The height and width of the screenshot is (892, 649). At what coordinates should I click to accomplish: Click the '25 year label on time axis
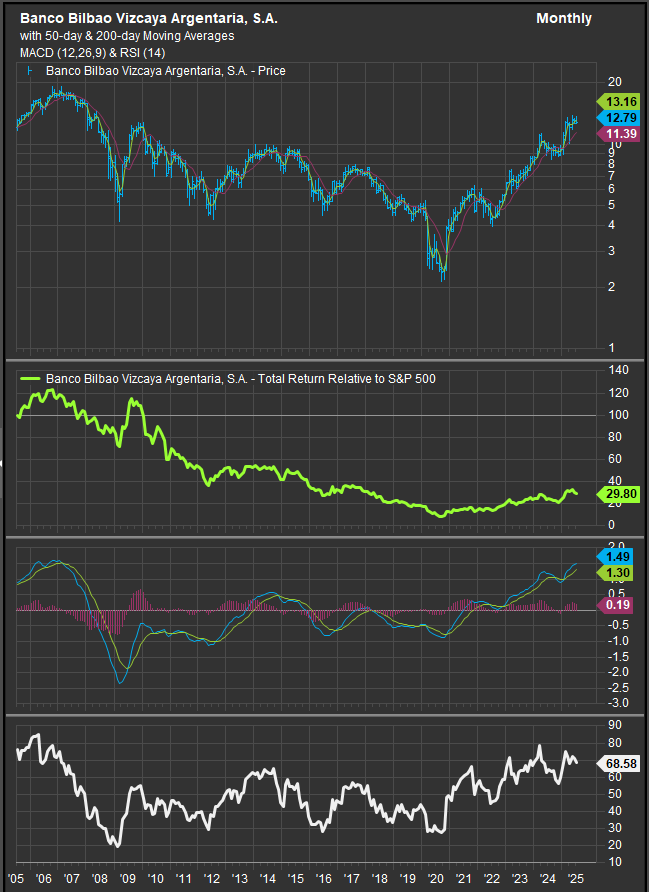tap(576, 878)
